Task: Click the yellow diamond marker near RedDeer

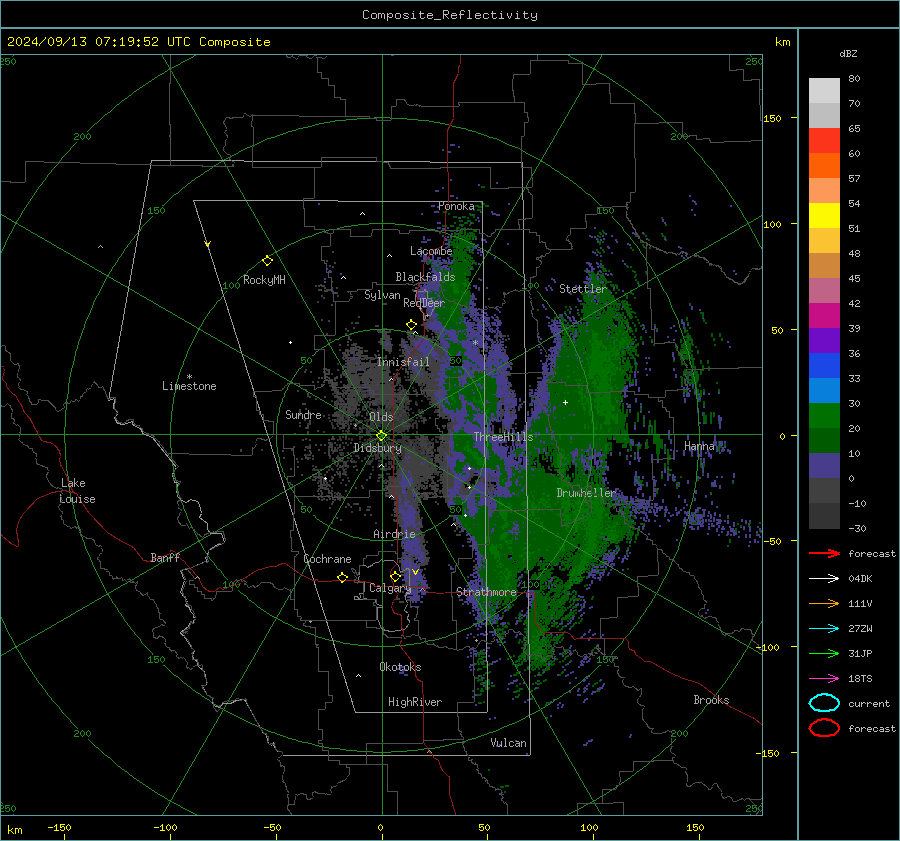Action: pyautogui.click(x=411, y=325)
